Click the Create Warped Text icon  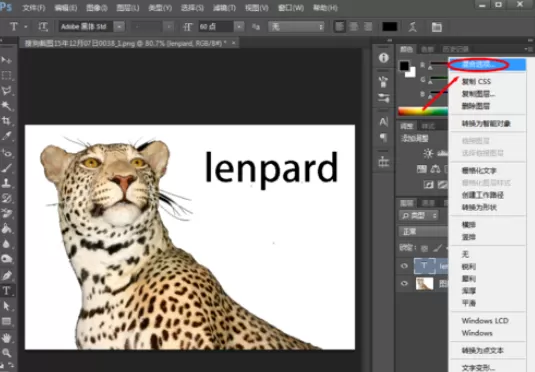413,27
